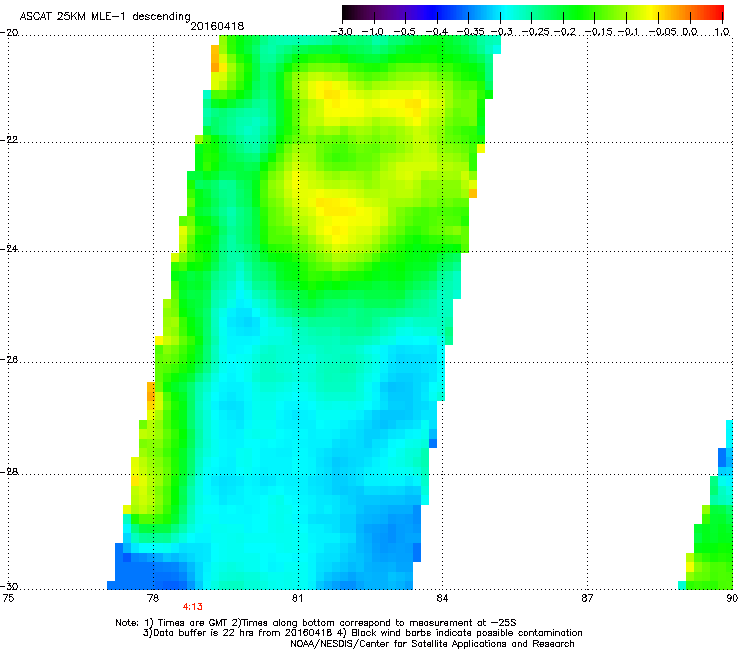Click the yellow section of the colorbar
Screen dimensions: 740x650
pyautogui.click(x=651, y=12)
